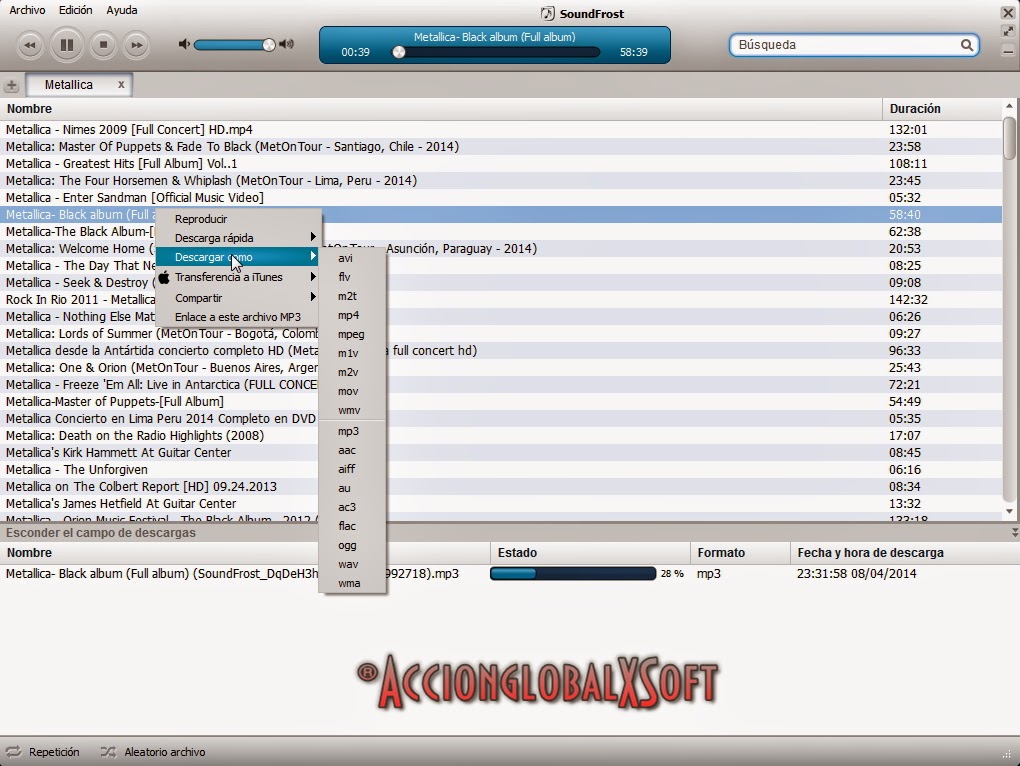Click the Apple icon beside iTunes transfer

tap(164, 277)
